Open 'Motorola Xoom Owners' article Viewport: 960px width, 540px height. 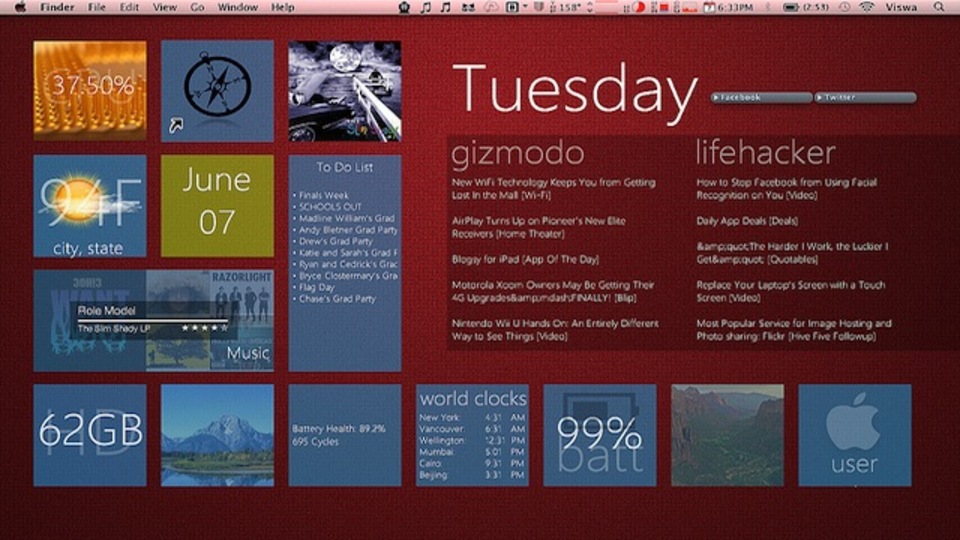553,291
